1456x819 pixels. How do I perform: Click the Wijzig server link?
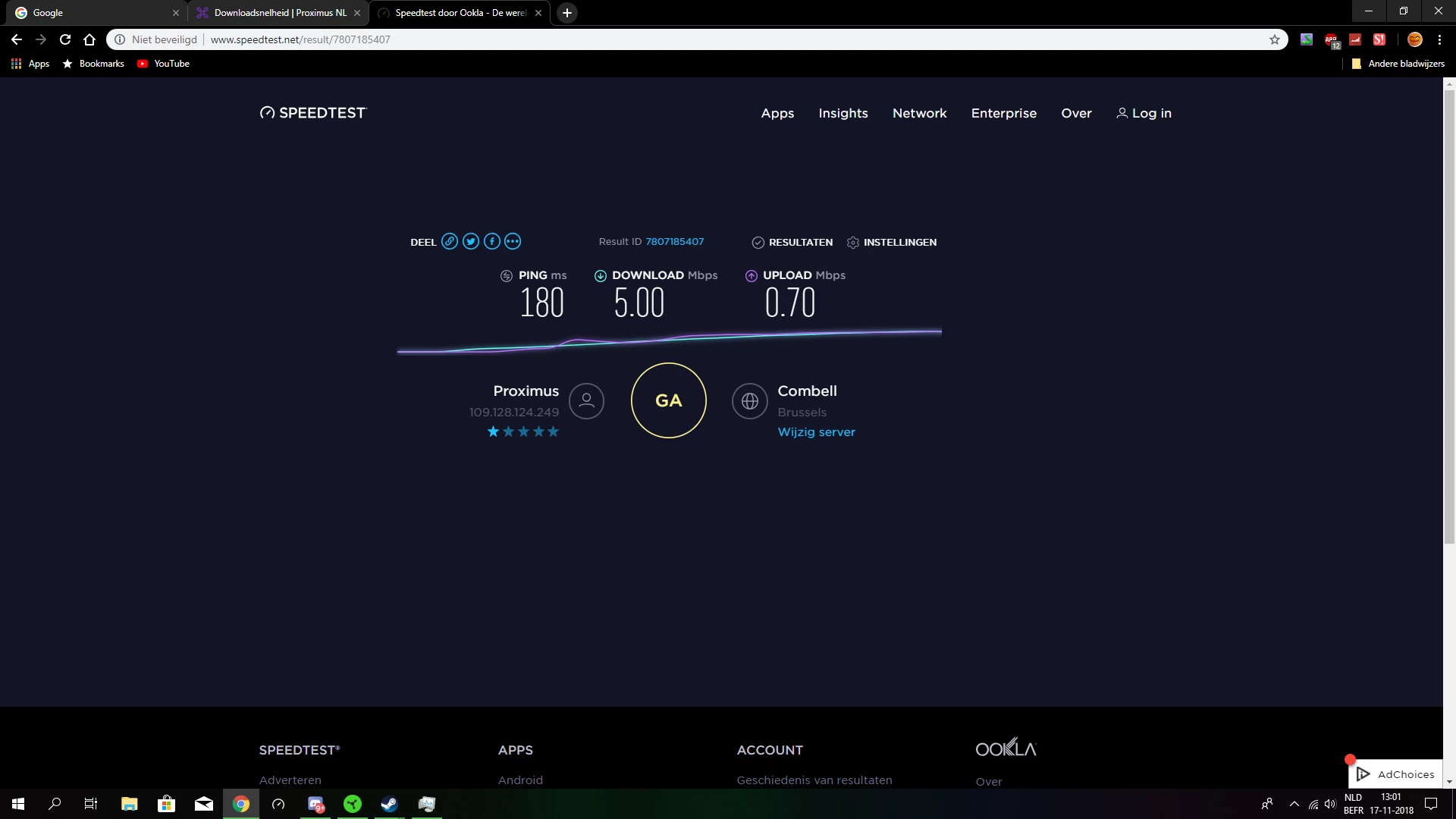(816, 432)
